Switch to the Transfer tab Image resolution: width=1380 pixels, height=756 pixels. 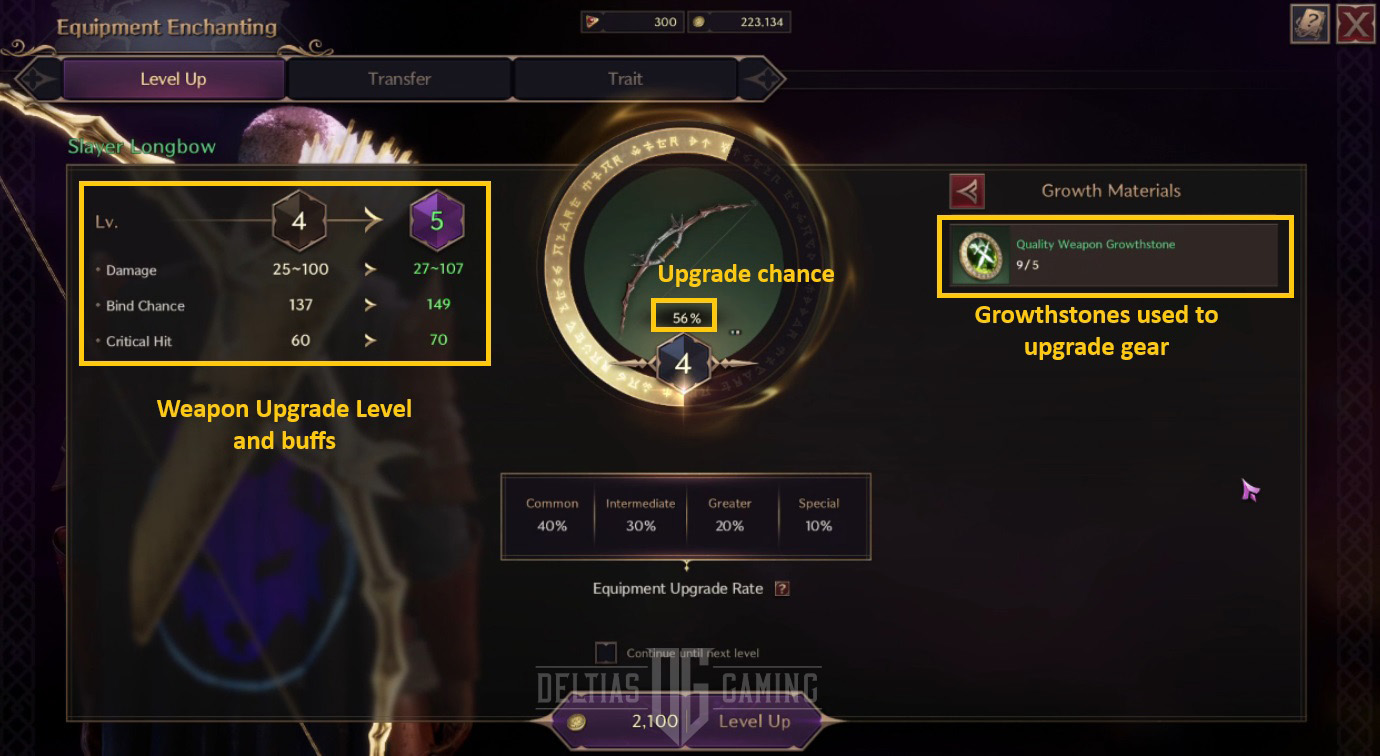click(x=399, y=79)
